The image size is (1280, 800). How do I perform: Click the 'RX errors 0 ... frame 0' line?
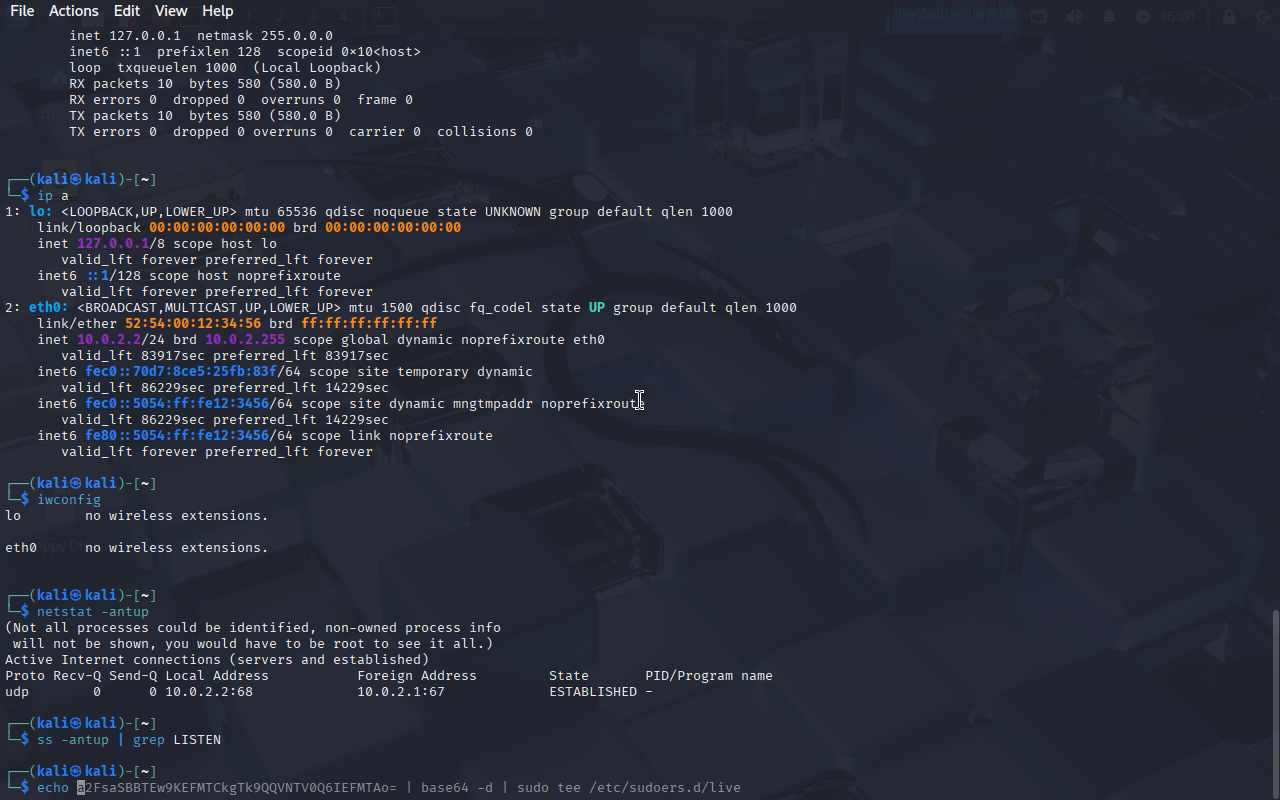tap(241, 99)
